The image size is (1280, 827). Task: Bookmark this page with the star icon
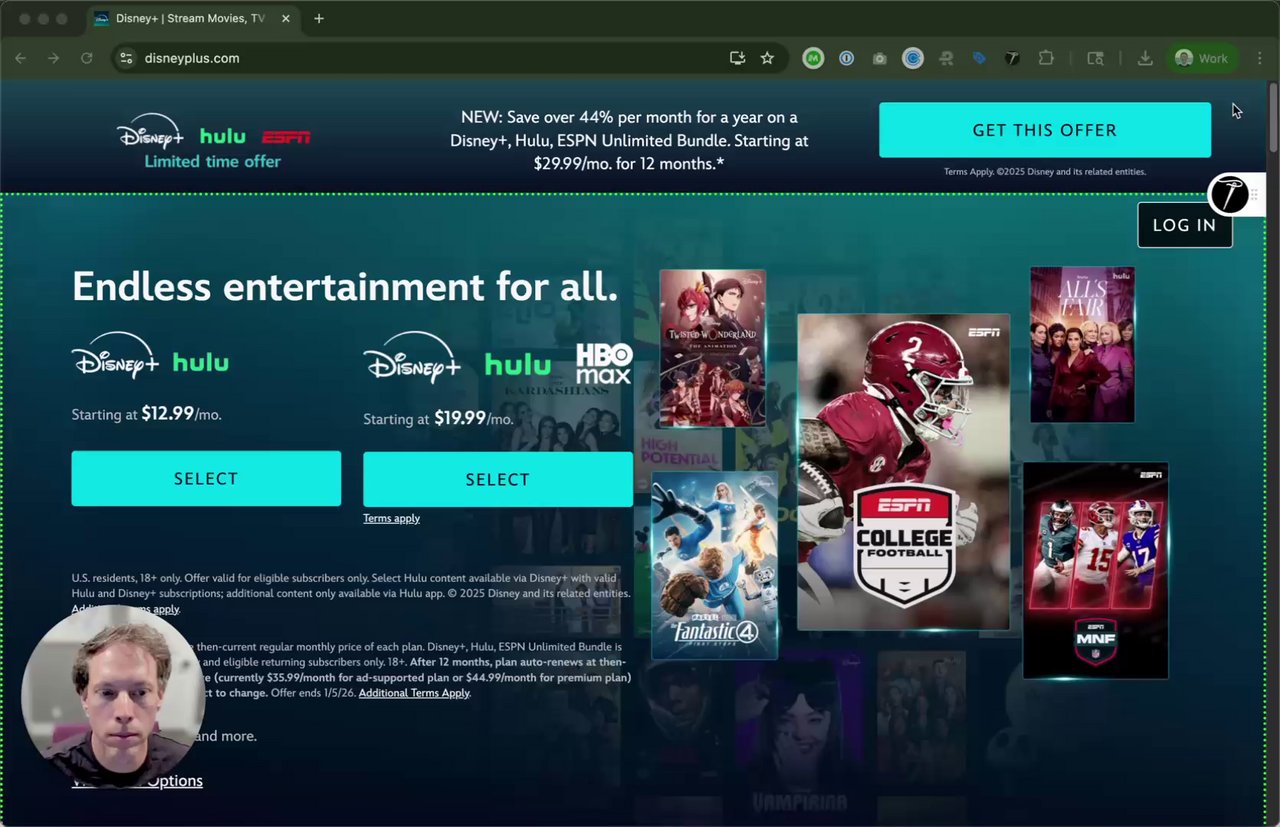coord(767,58)
